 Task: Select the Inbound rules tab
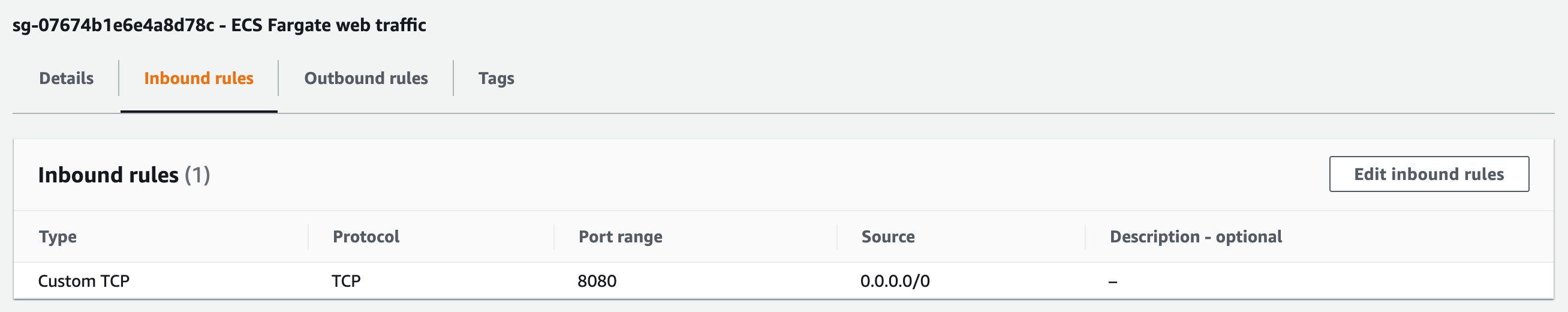198,79
